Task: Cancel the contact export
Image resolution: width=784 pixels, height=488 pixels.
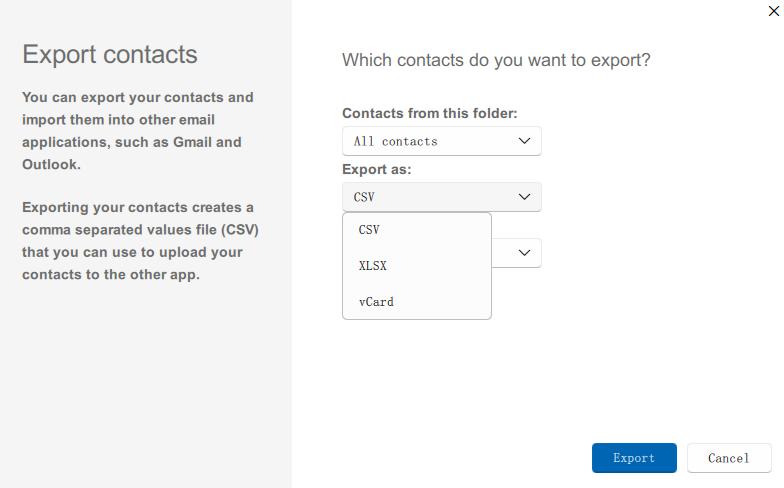Action: (728, 458)
